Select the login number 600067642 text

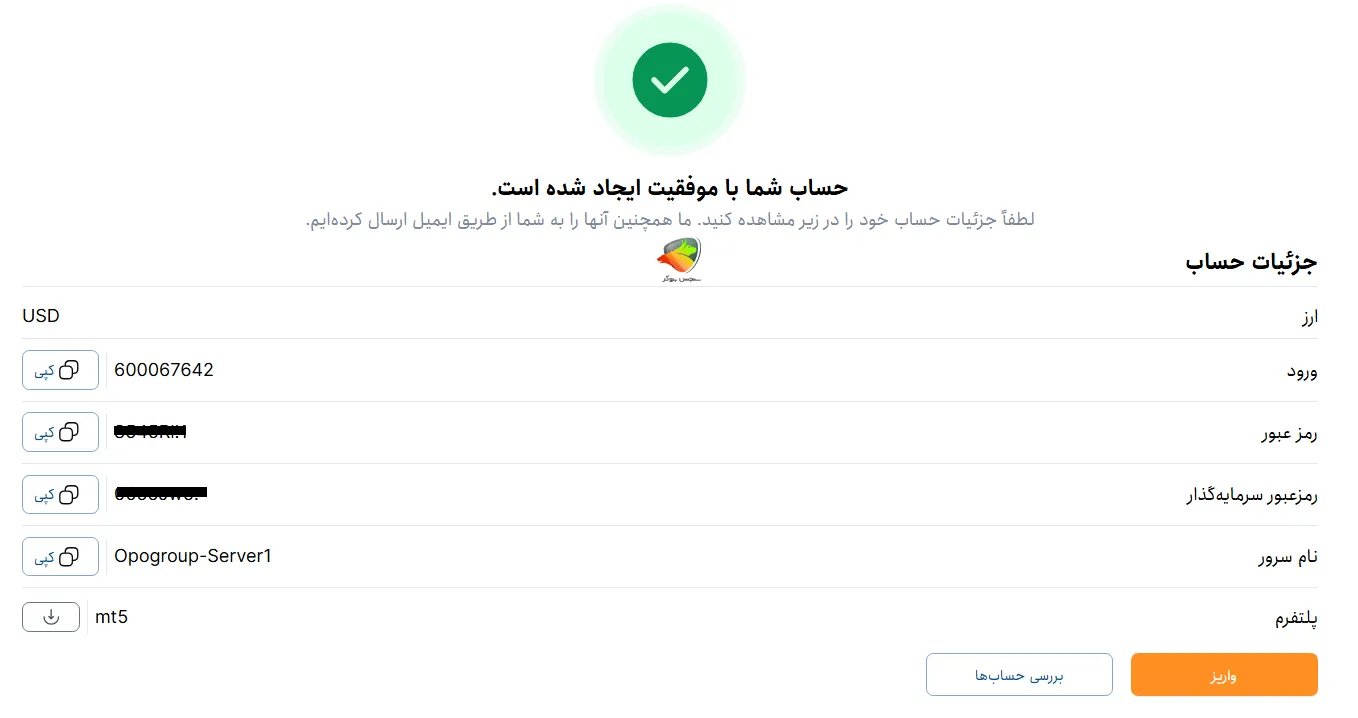point(164,369)
